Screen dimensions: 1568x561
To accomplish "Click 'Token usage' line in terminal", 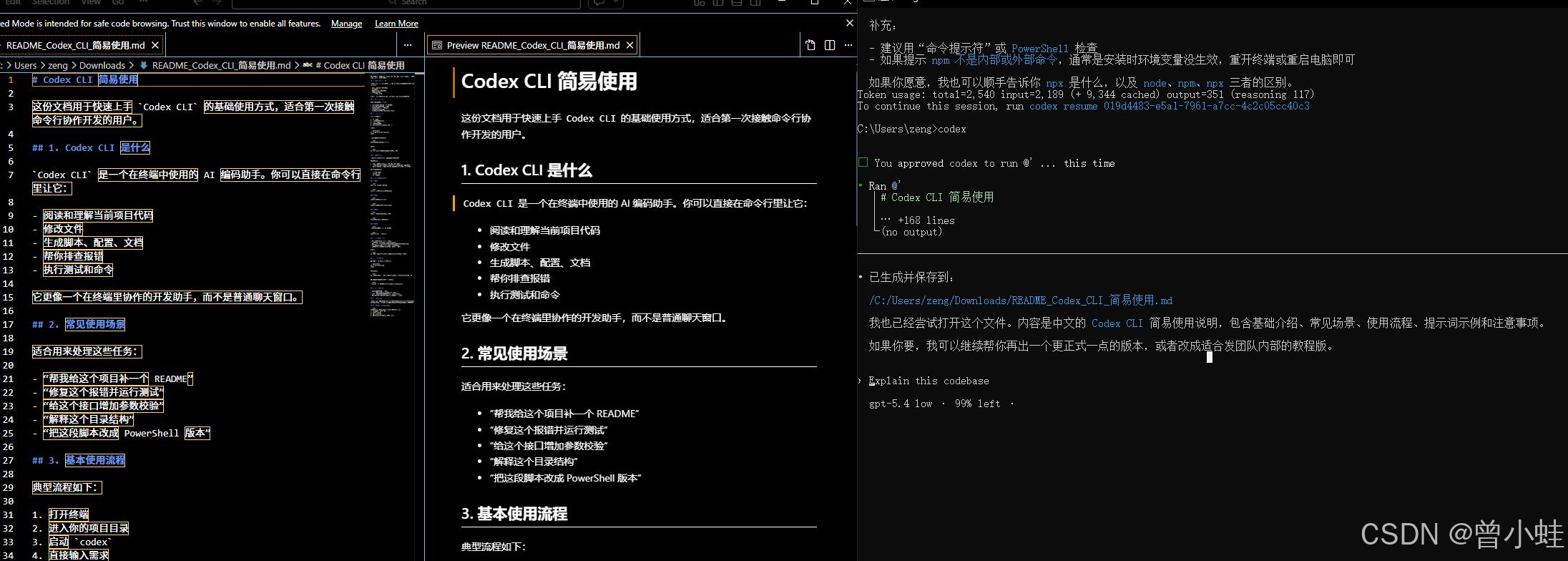I will pyautogui.click(x=1085, y=94).
